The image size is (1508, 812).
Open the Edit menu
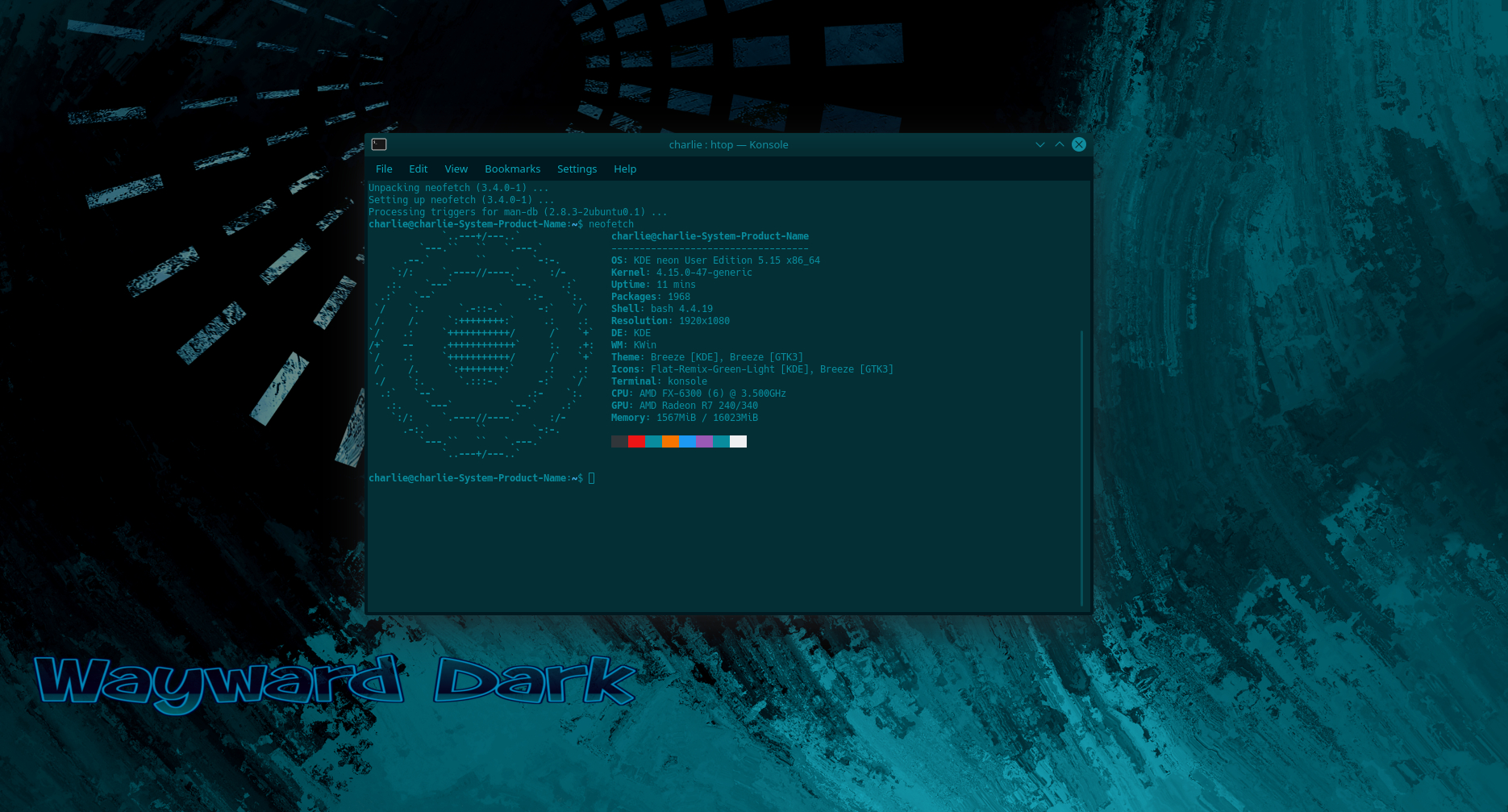(x=418, y=169)
